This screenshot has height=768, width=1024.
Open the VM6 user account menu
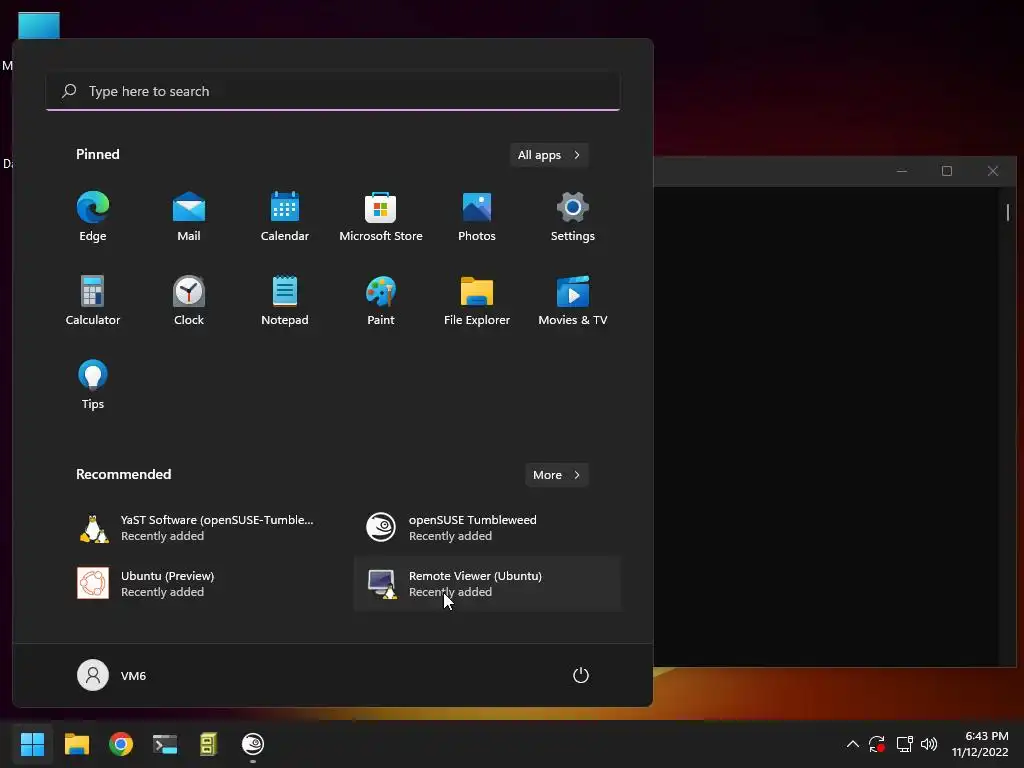[x=112, y=675]
